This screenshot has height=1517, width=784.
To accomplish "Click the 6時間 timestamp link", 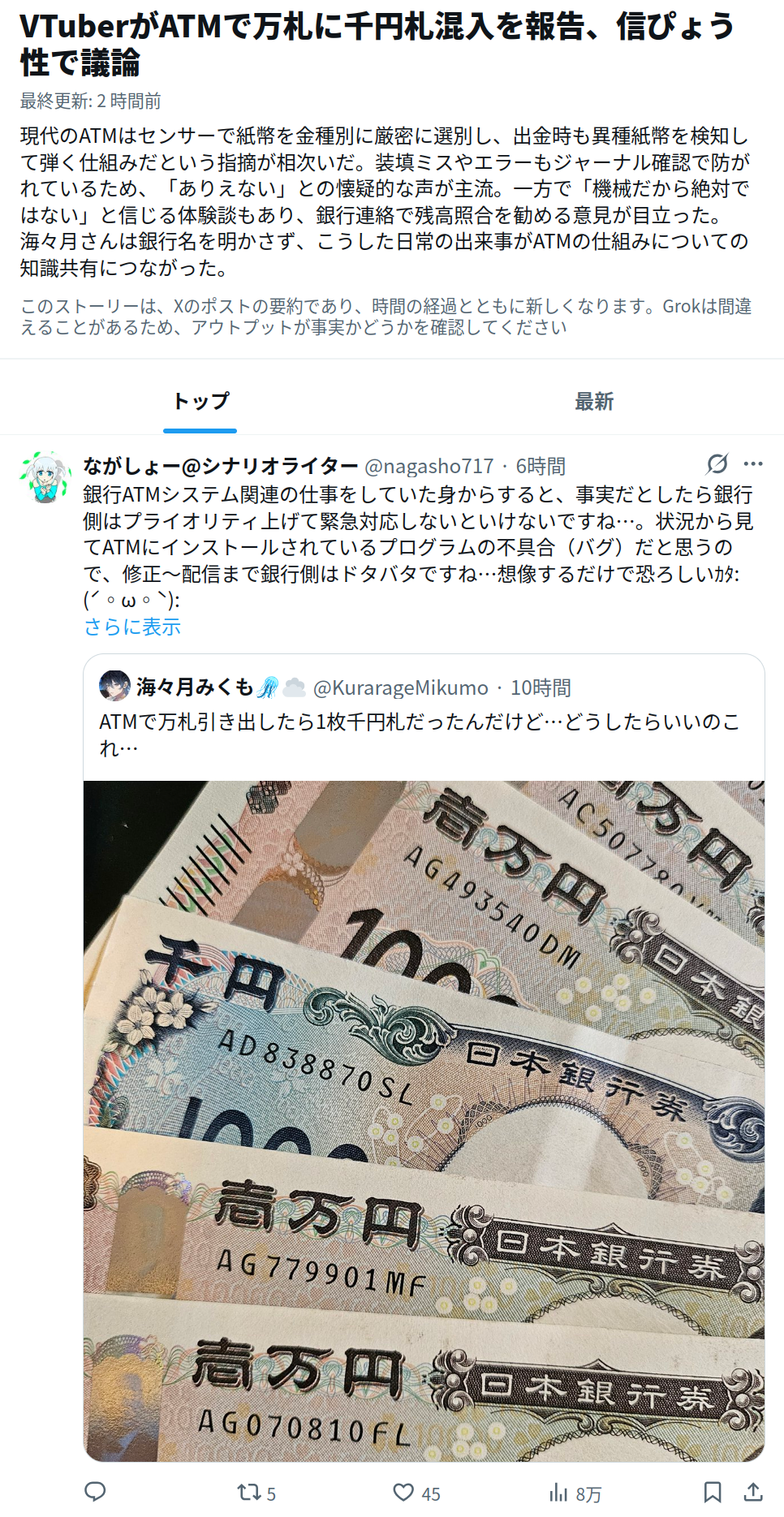I will [541, 466].
